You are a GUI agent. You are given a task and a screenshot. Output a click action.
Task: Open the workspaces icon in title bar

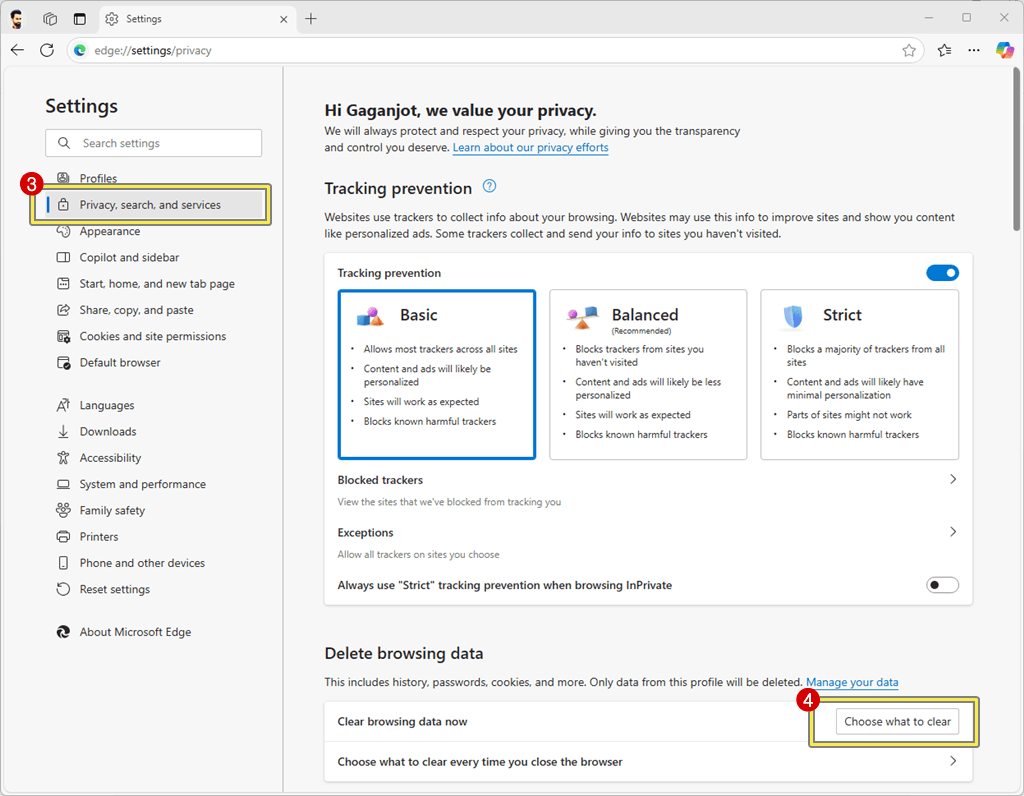click(50, 19)
